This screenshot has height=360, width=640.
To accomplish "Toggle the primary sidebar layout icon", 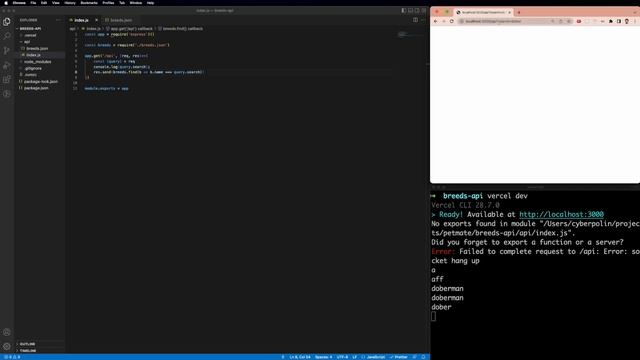I will pos(403,11).
